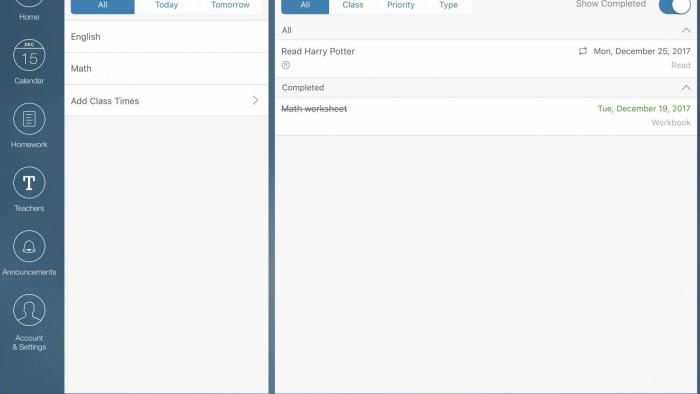The width and height of the screenshot is (700, 394).
Task: Click the Read type label
Action: coord(680,66)
